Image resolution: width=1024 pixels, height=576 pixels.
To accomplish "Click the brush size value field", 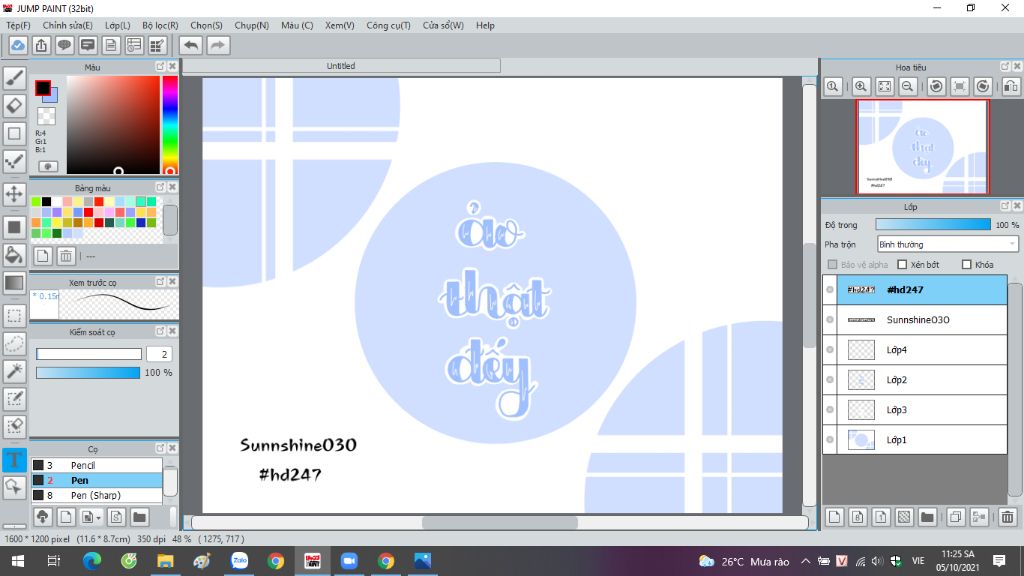I will pos(159,354).
